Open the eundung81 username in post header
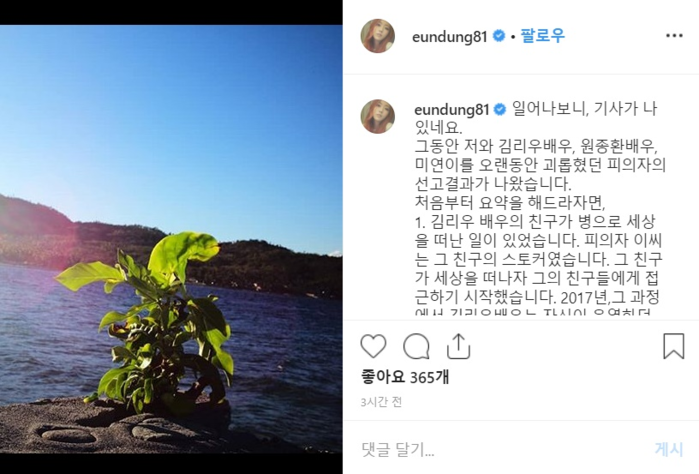 tap(449, 37)
